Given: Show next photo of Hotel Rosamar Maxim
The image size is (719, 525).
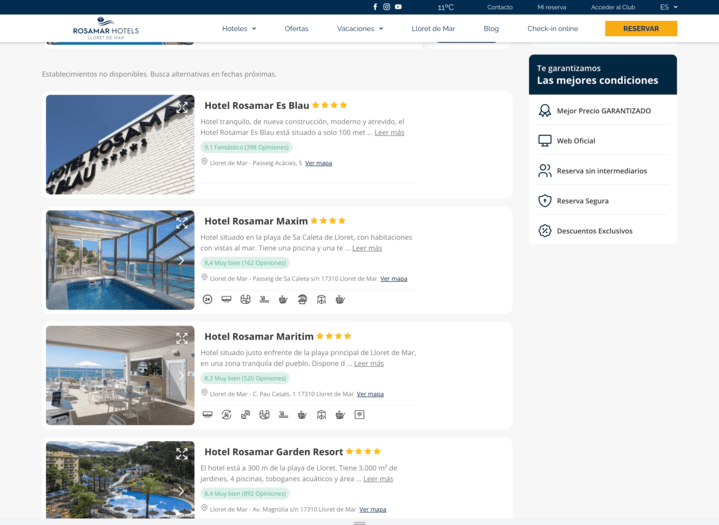Looking at the screenshot, I should coord(182,260).
